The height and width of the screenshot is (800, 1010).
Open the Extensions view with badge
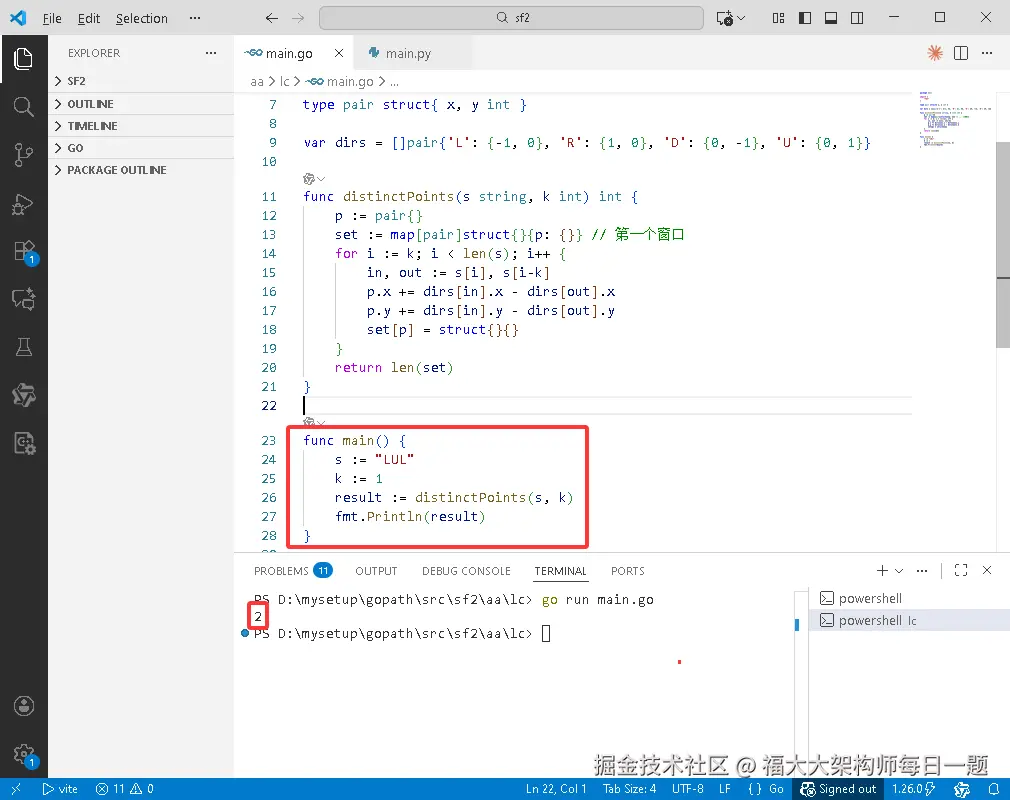tap(24, 251)
